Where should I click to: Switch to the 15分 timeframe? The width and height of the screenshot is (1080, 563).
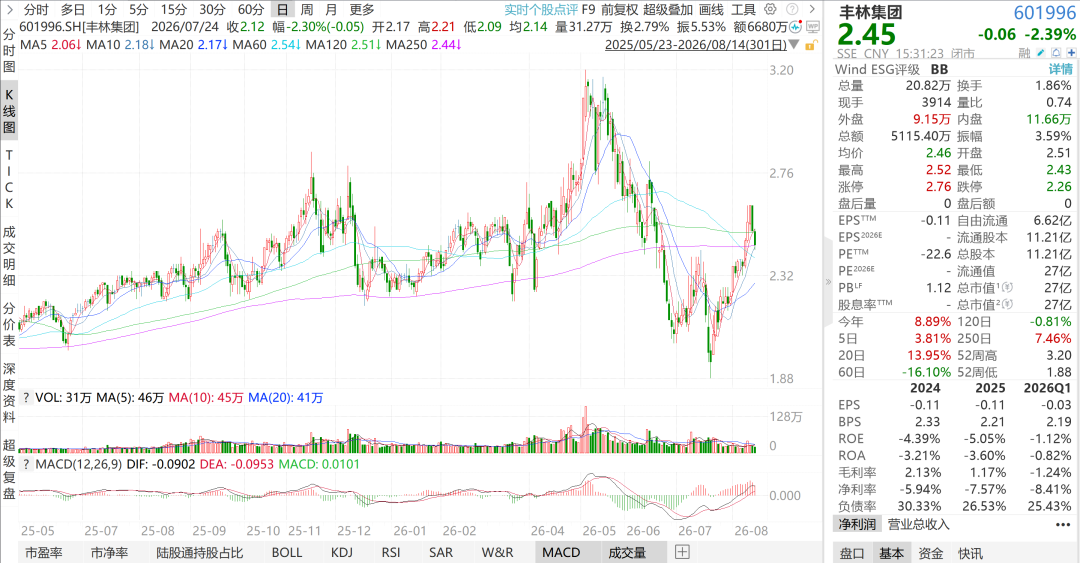(174, 10)
